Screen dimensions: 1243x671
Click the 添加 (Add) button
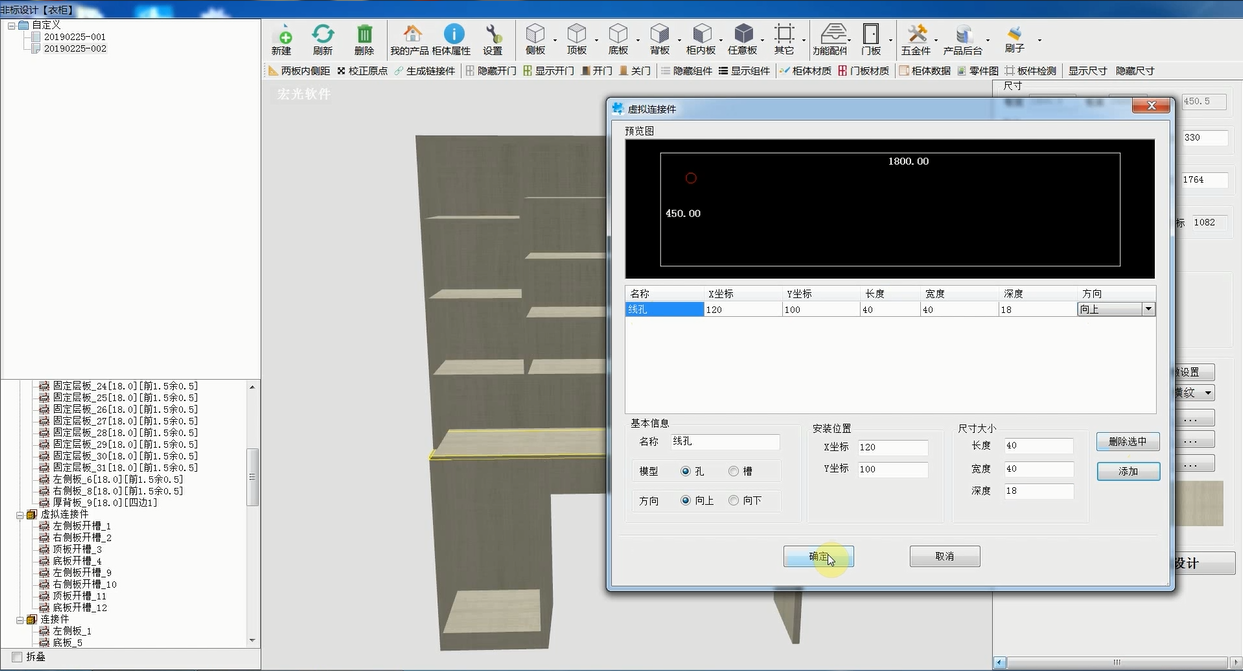point(1128,471)
